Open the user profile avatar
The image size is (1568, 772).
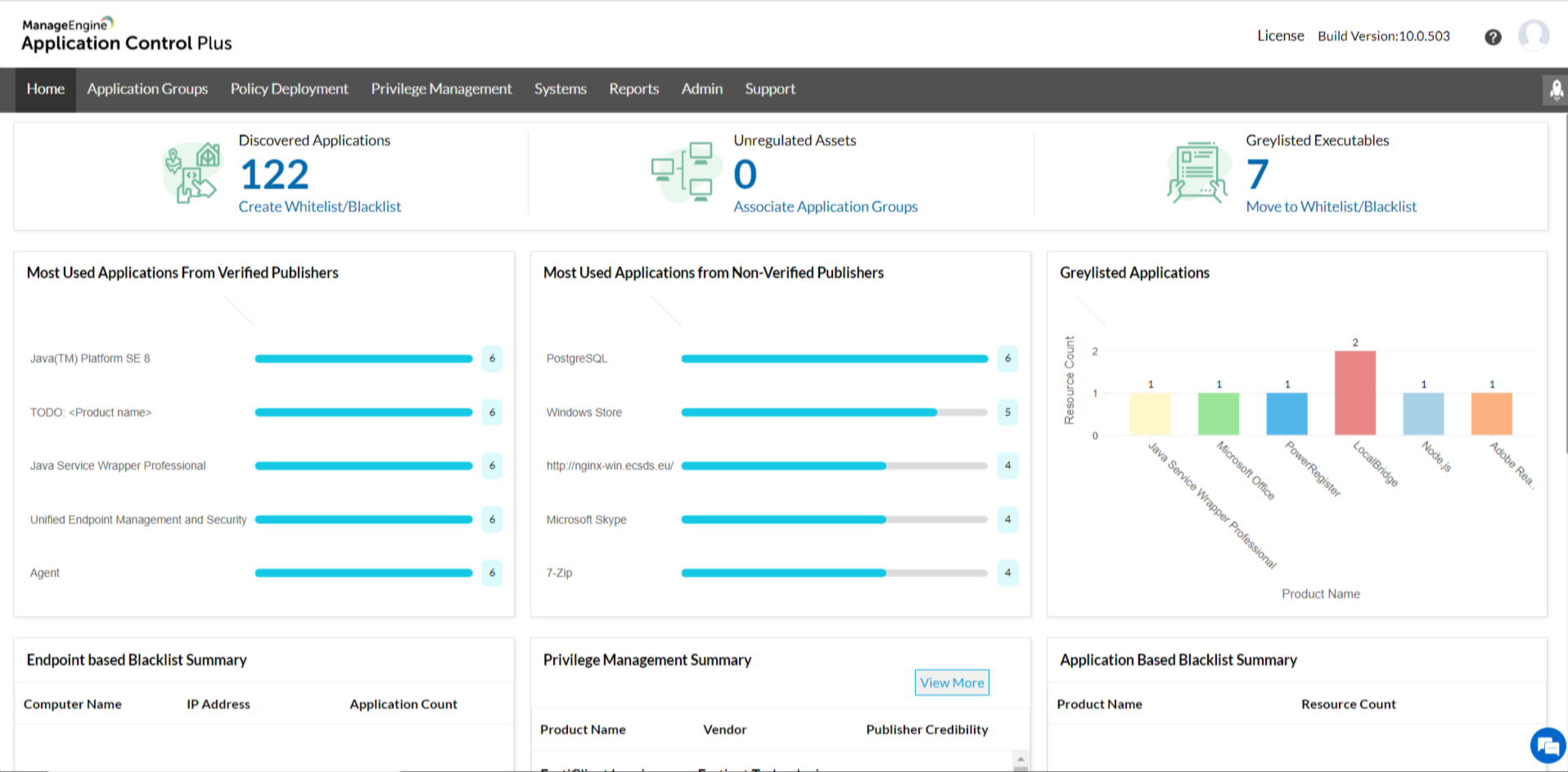[1534, 35]
